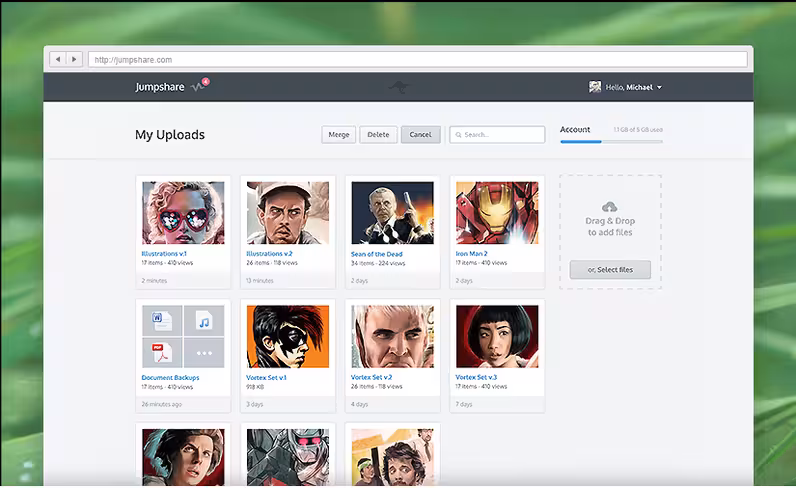Click Michael's profile avatar

[x=595, y=87]
